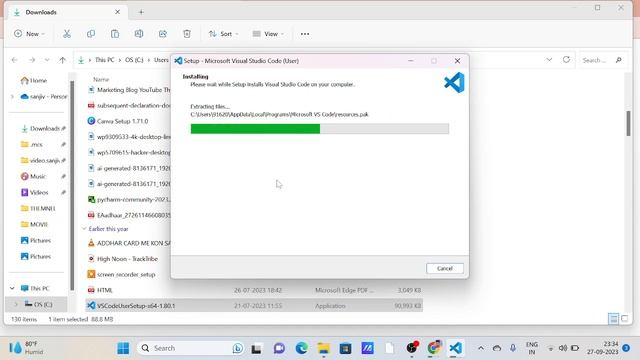This screenshot has height=360, width=640.
Task: Switch to large thumbnails view icon
Action: click(x=624, y=319)
